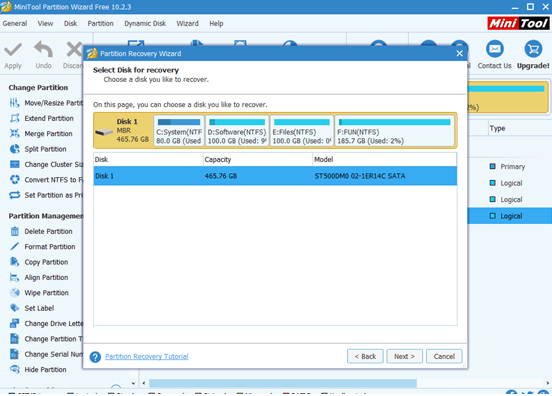Click sidebar scroll down arrow
552x396 pixels.
click(133, 383)
